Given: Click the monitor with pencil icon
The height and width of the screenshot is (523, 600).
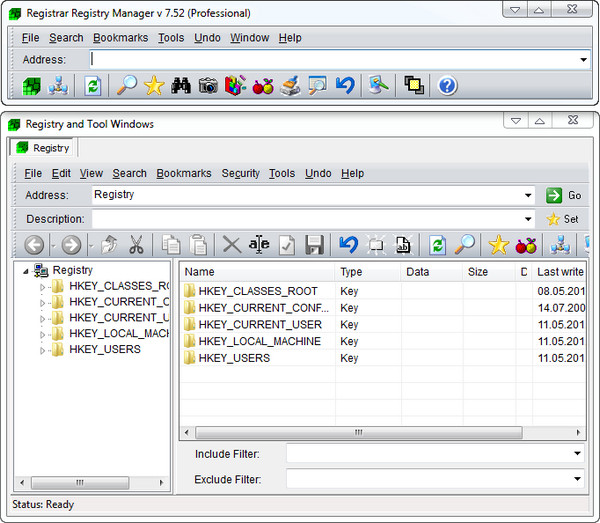Looking at the screenshot, I should pyautogui.click(x=378, y=85).
